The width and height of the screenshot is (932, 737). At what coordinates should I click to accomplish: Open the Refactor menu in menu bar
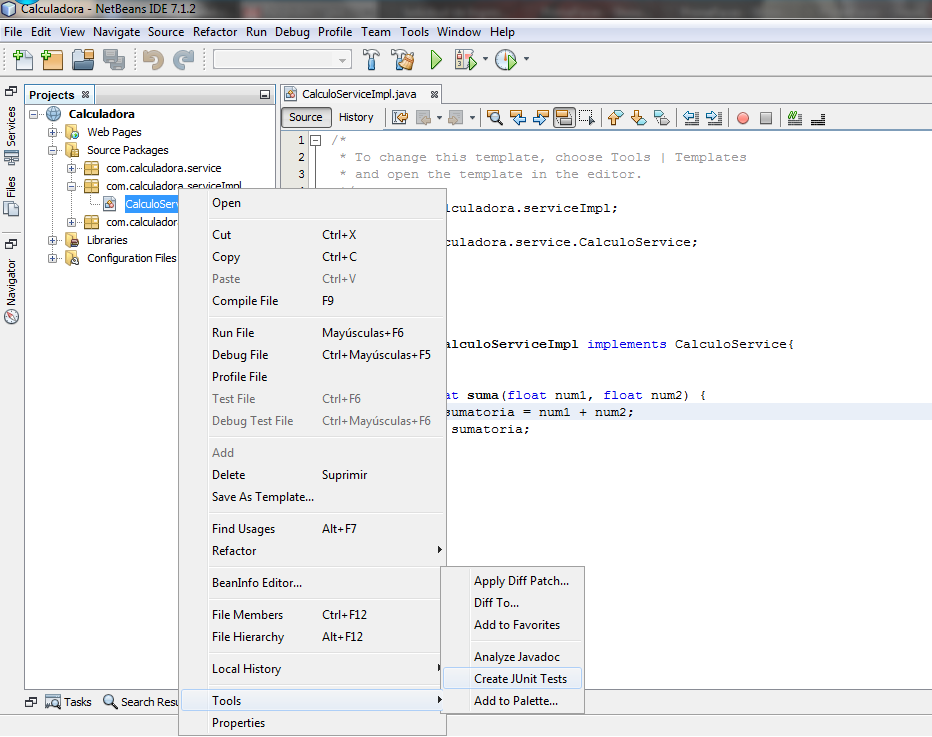[x=215, y=32]
